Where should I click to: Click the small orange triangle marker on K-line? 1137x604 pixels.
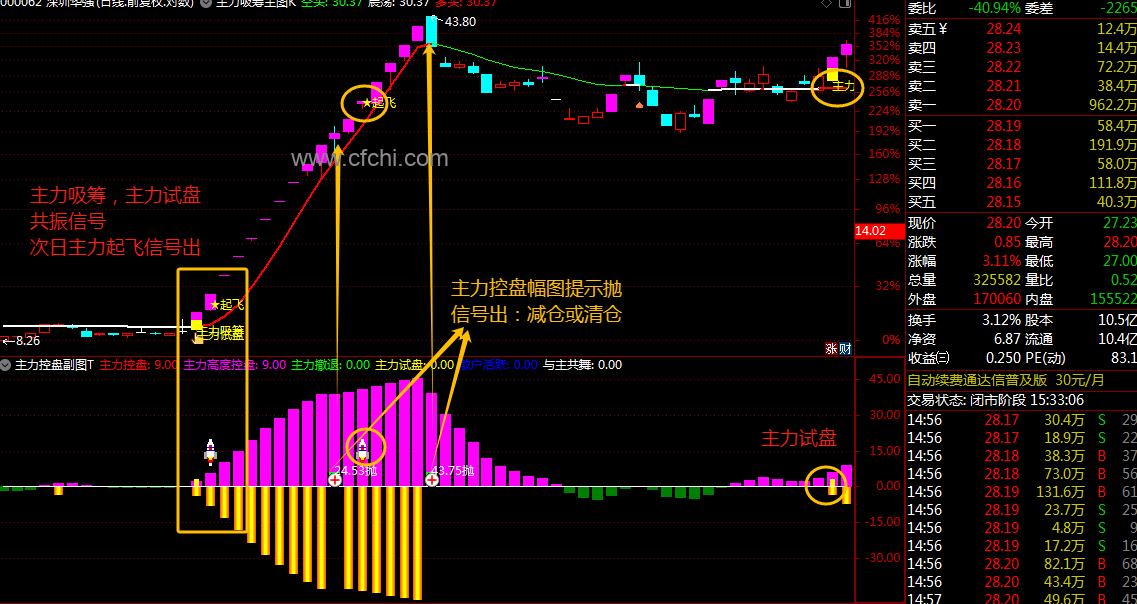pyautogui.click(x=639, y=106)
